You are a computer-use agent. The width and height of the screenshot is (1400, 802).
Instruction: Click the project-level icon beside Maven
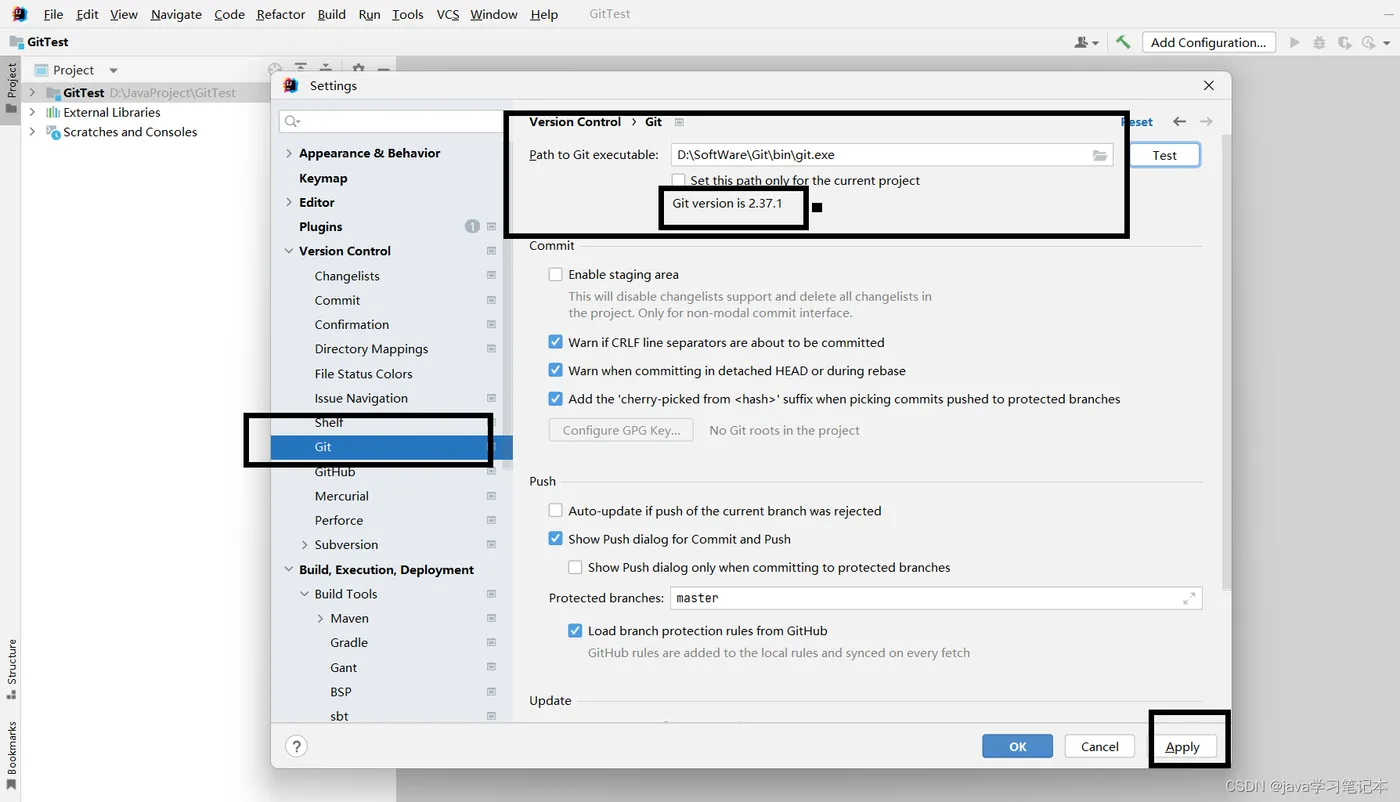pyautogui.click(x=491, y=619)
